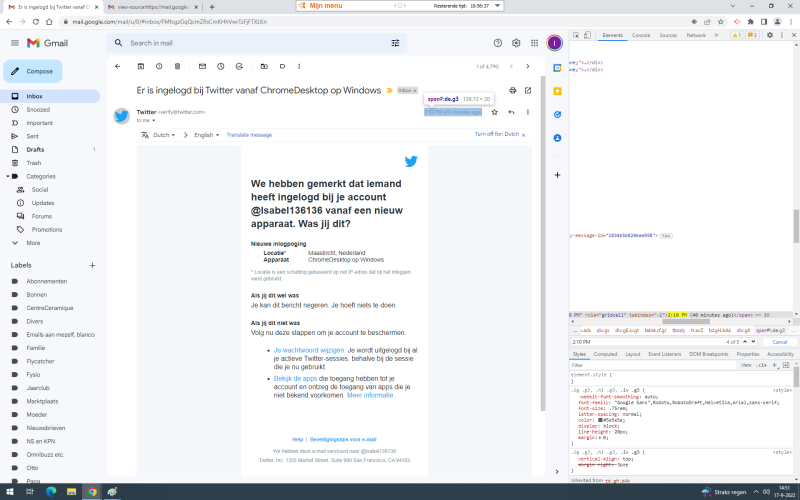Click the Compose button

(x=32, y=71)
